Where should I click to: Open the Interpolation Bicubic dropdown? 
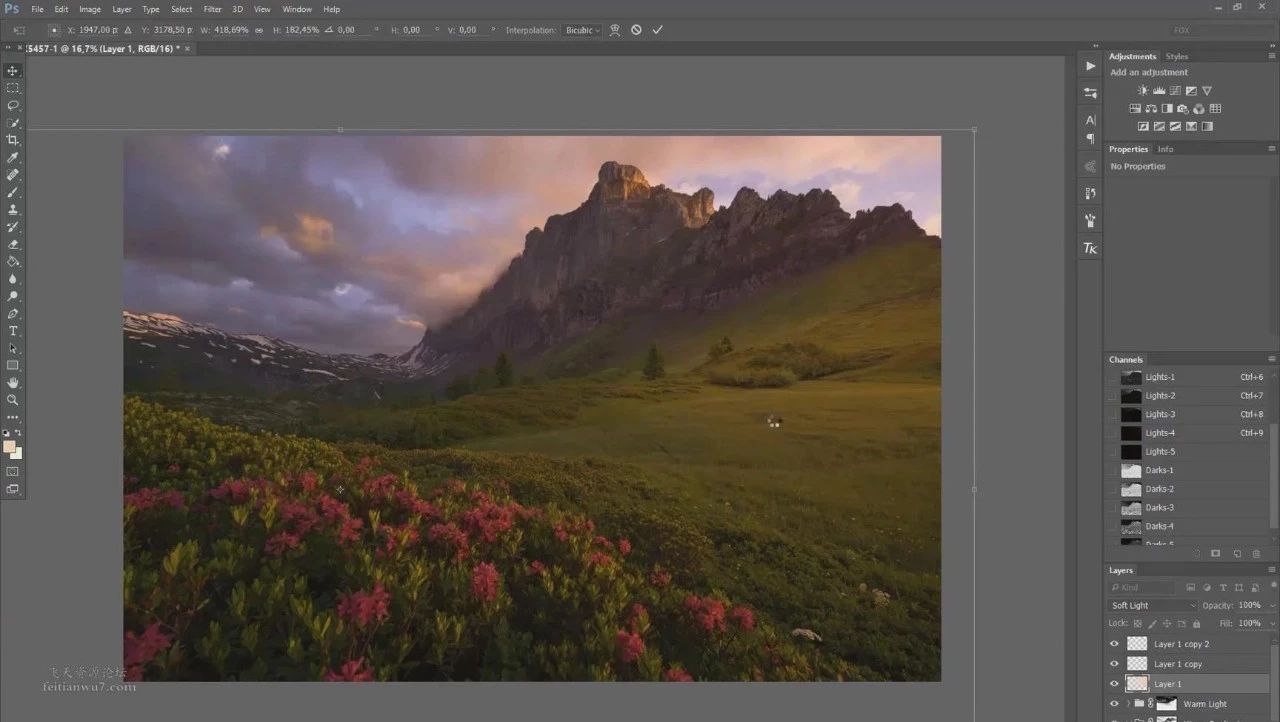coord(582,30)
